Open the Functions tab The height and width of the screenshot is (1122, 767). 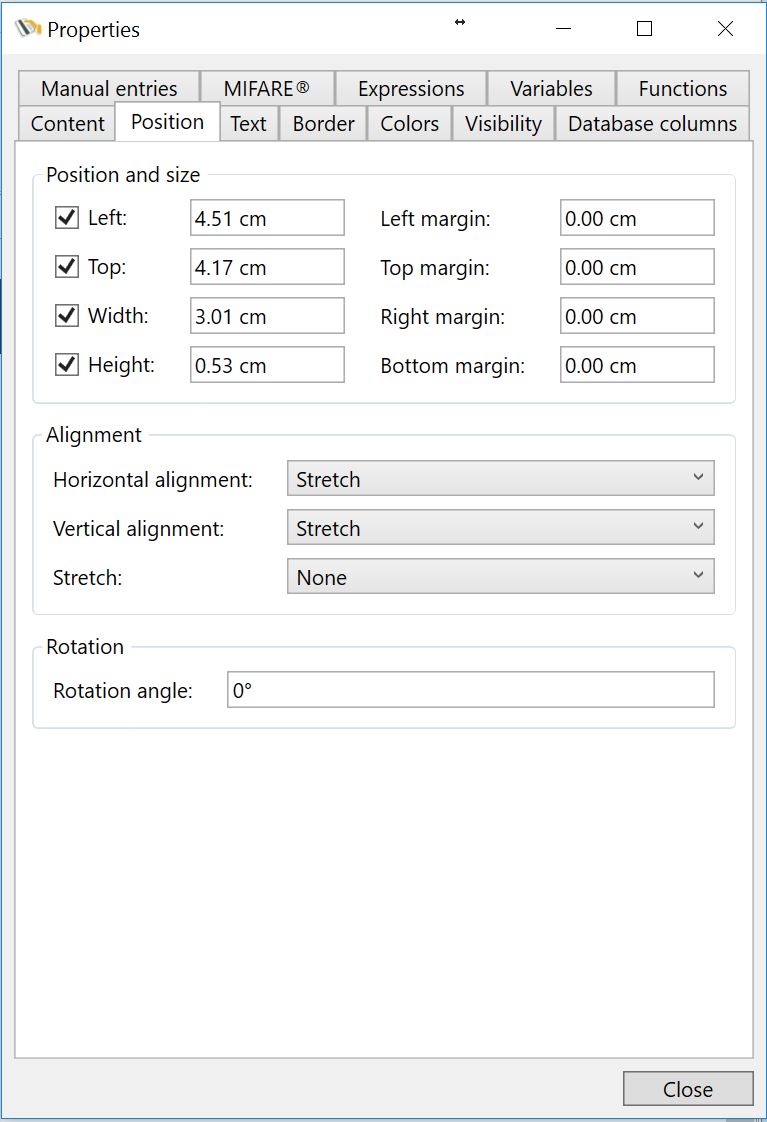[x=683, y=89]
